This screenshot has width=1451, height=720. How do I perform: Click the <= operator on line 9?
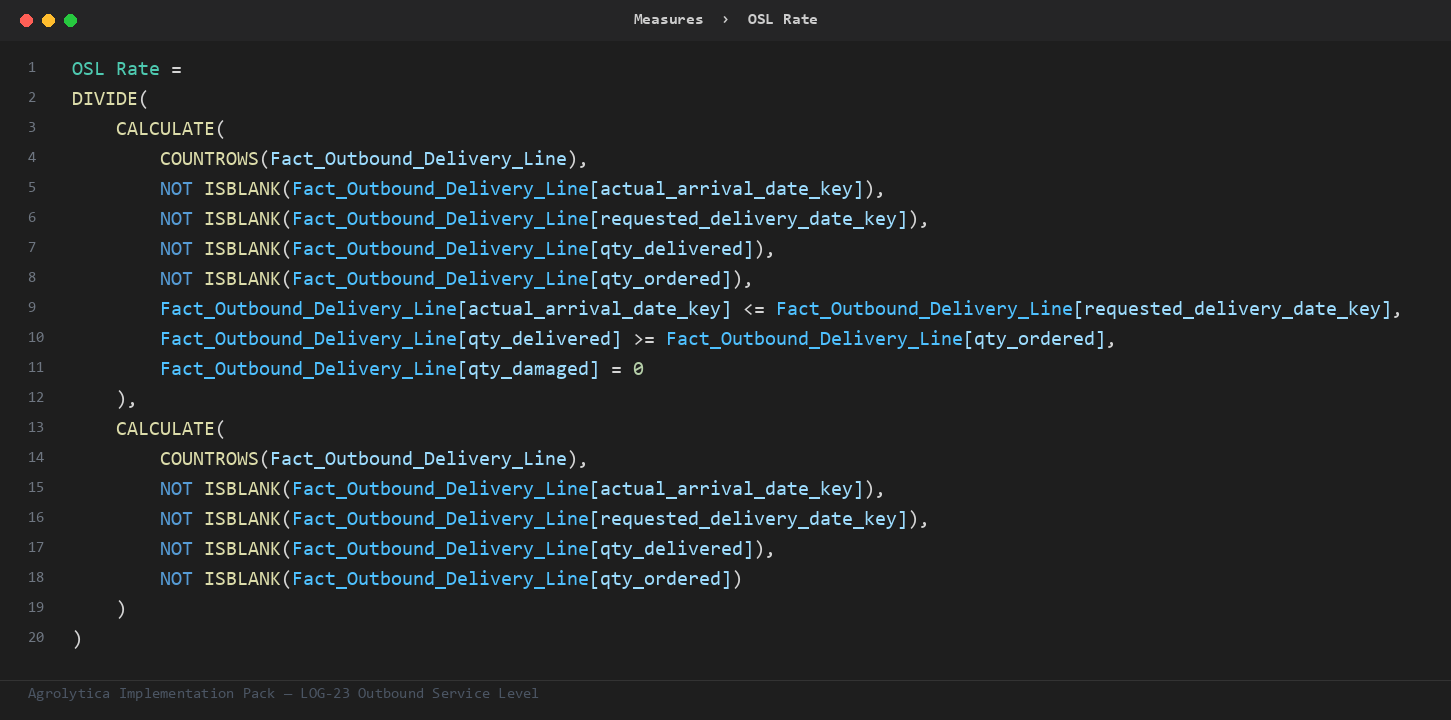point(754,309)
